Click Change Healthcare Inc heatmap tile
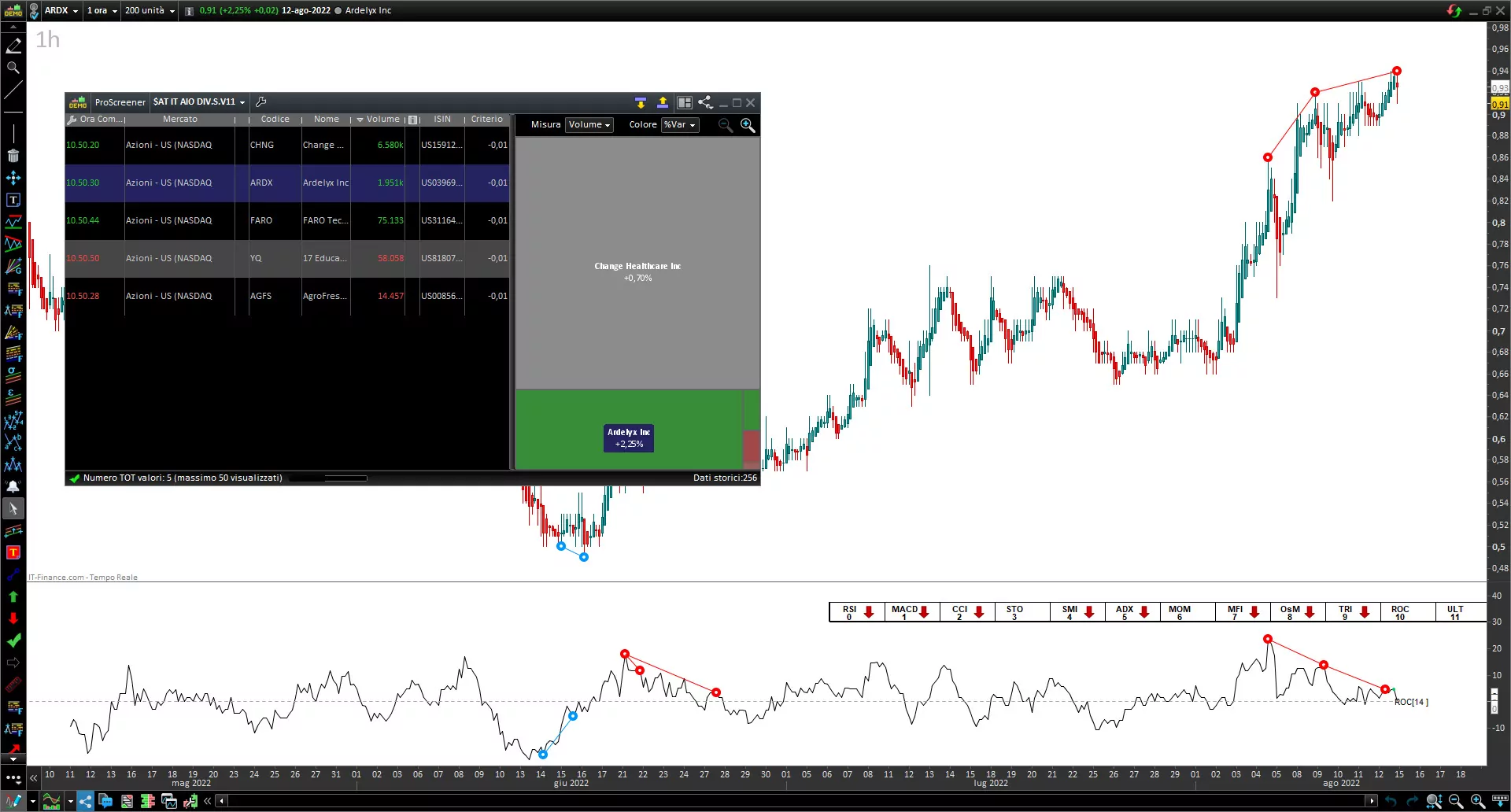Image resolution: width=1511 pixels, height=812 pixels. coord(637,263)
